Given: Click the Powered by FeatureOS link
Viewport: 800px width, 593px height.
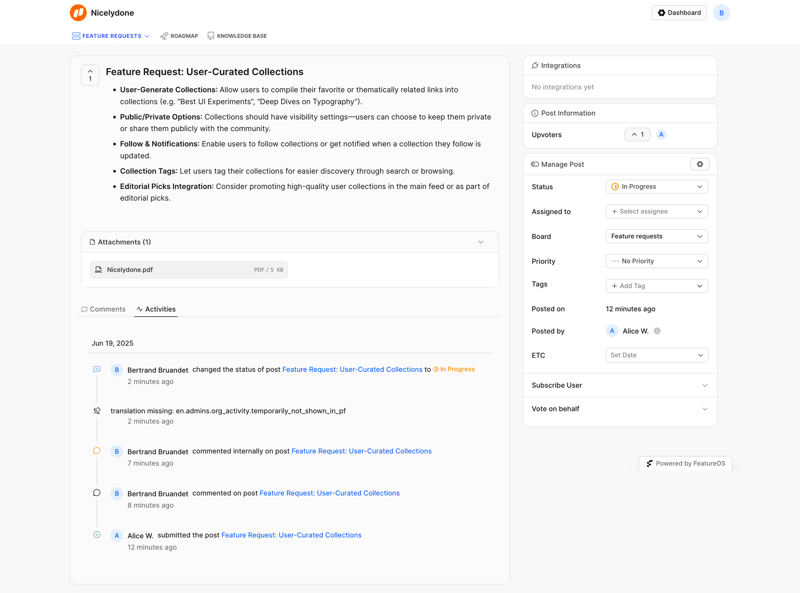Looking at the screenshot, I should 685,464.
